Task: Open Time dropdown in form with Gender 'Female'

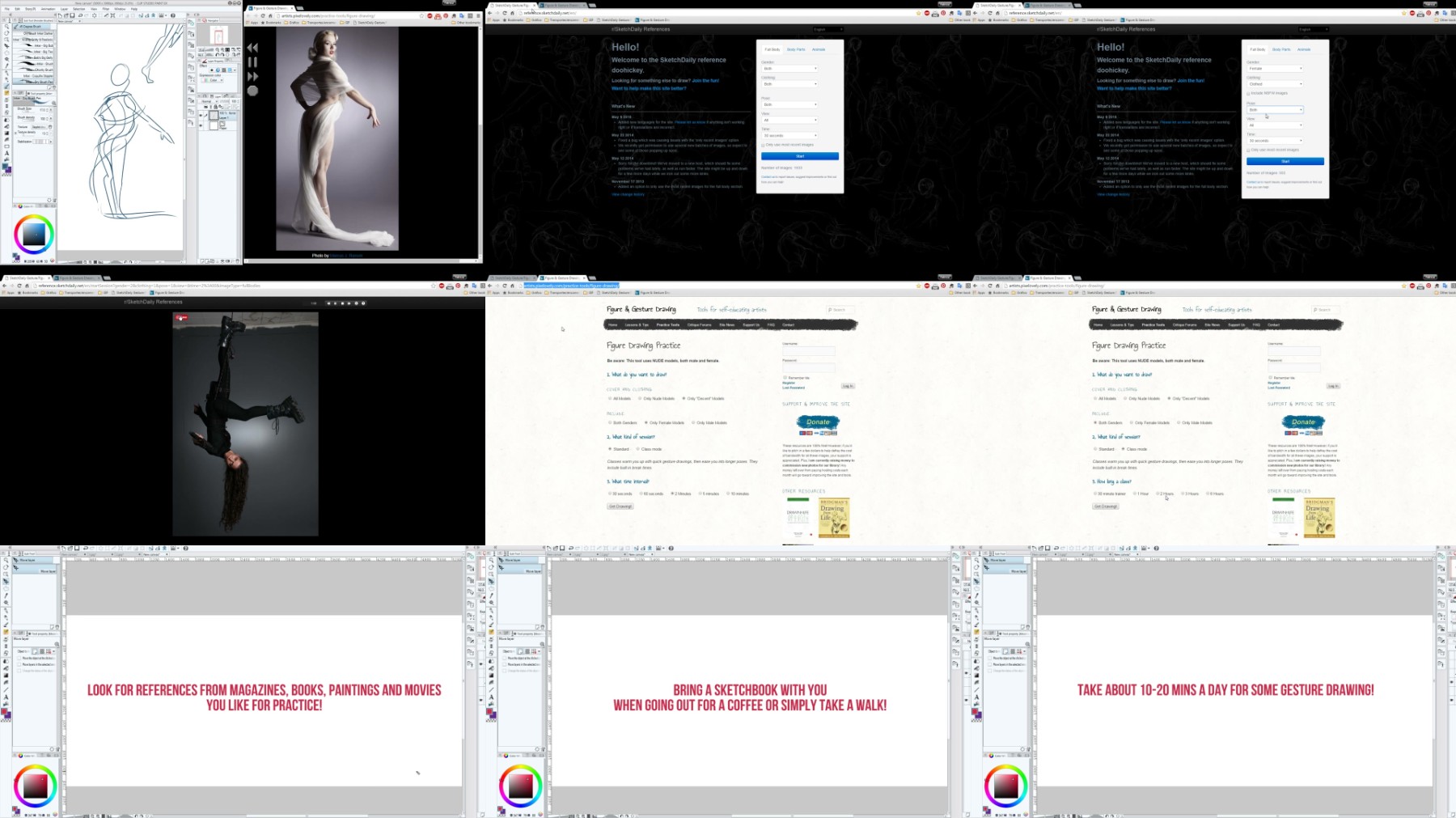Action: pos(1276,141)
